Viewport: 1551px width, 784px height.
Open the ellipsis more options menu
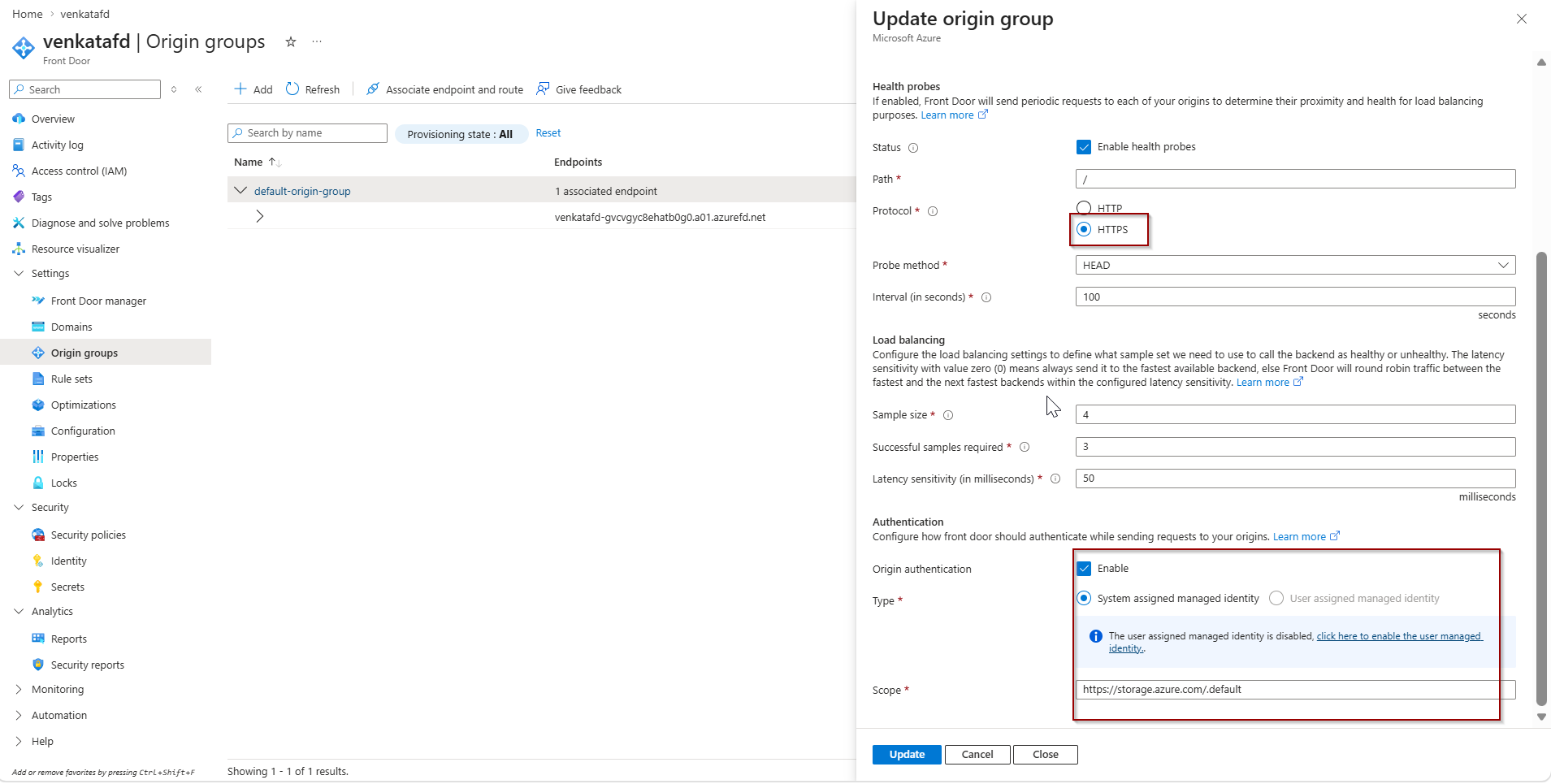[317, 41]
